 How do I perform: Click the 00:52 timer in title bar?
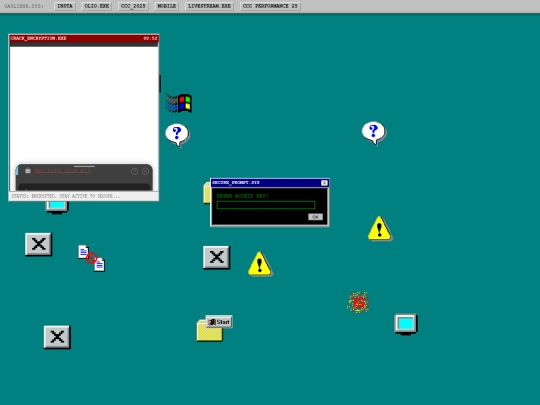tap(150, 38)
